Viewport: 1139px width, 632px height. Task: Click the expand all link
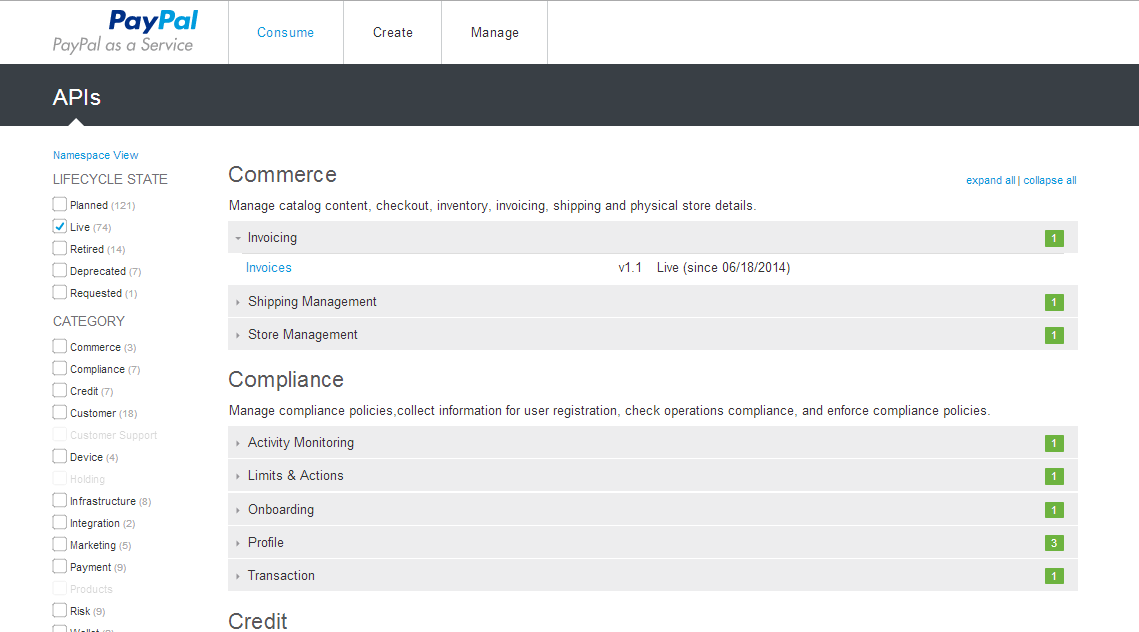[990, 180]
